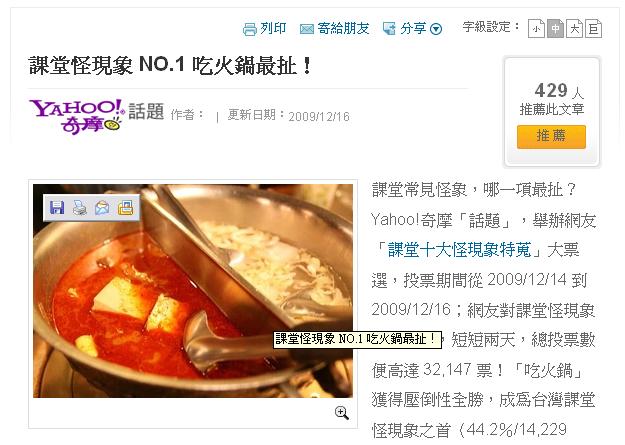Click the magnifier zoom icon below photo

[x=342, y=413]
